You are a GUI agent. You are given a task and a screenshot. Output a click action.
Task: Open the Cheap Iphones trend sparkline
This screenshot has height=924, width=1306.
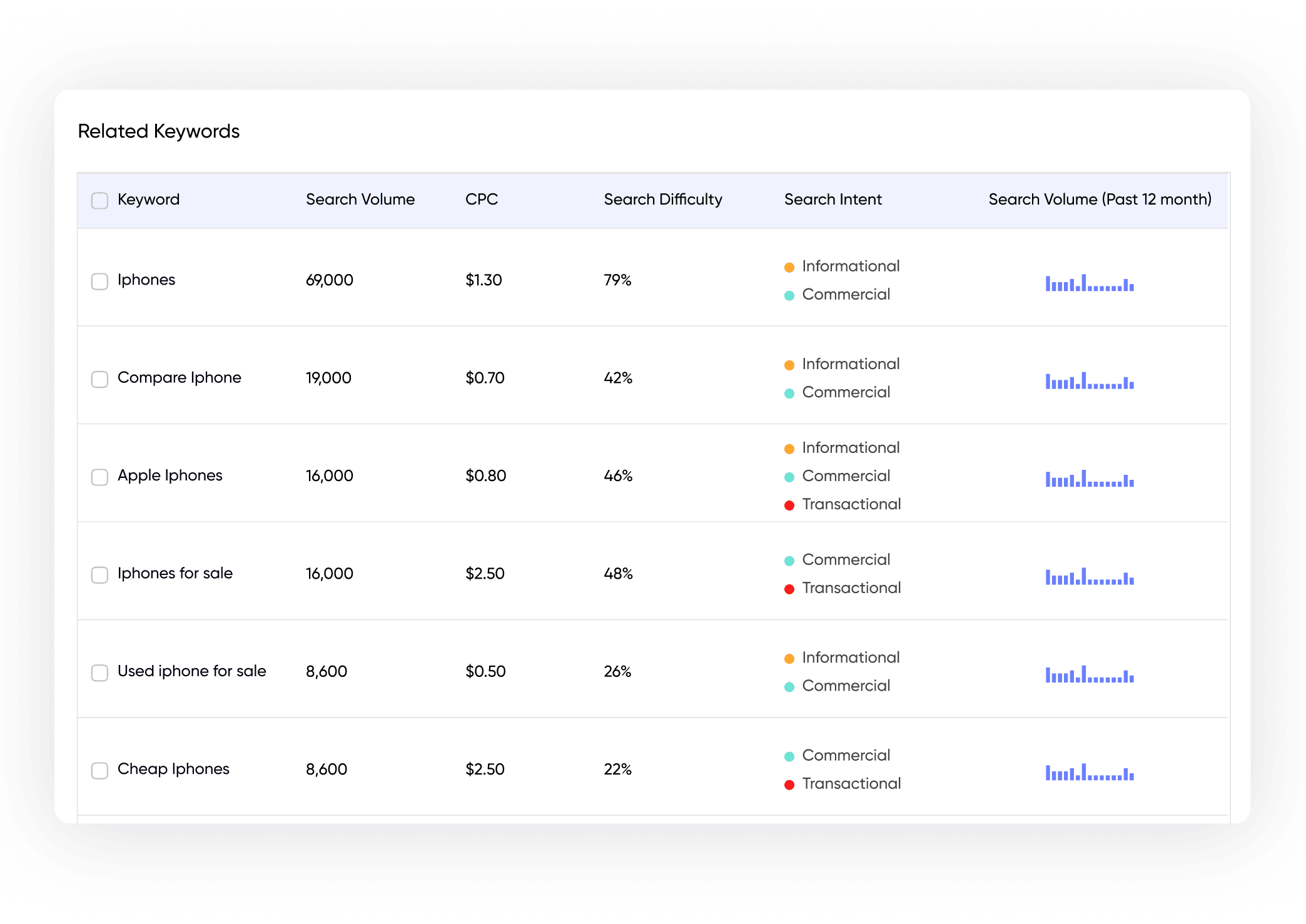(1089, 772)
